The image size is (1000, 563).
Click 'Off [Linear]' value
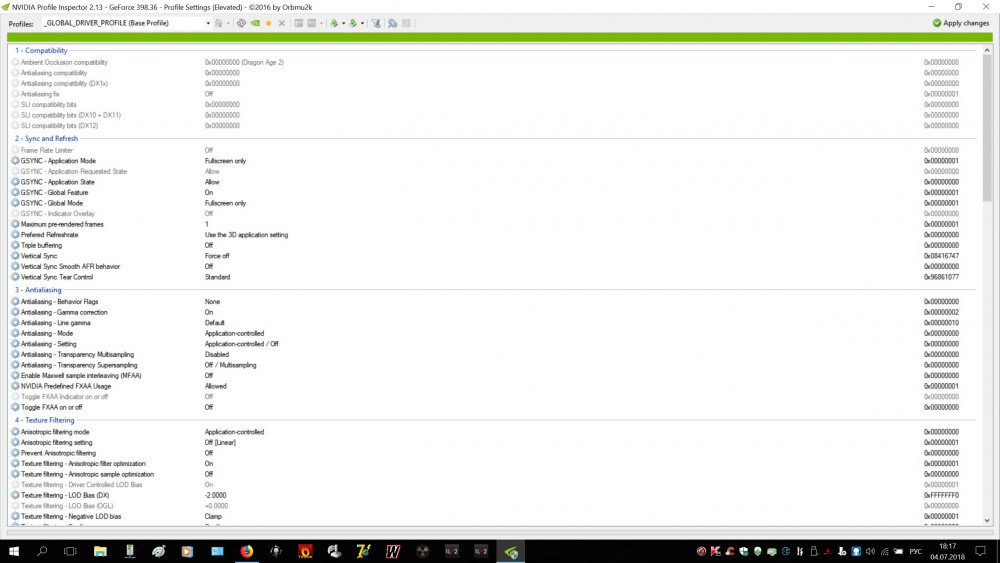pos(220,442)
